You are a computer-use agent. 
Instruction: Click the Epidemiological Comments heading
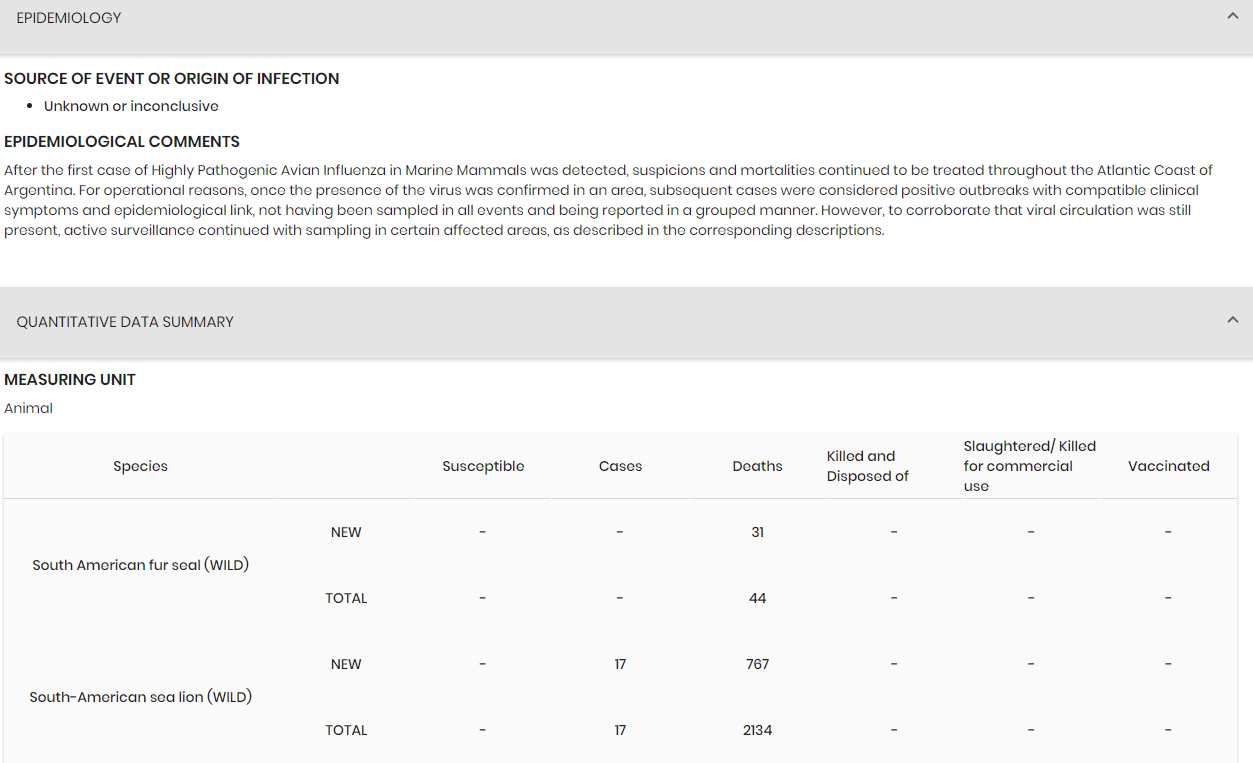[x=122, y=142]
